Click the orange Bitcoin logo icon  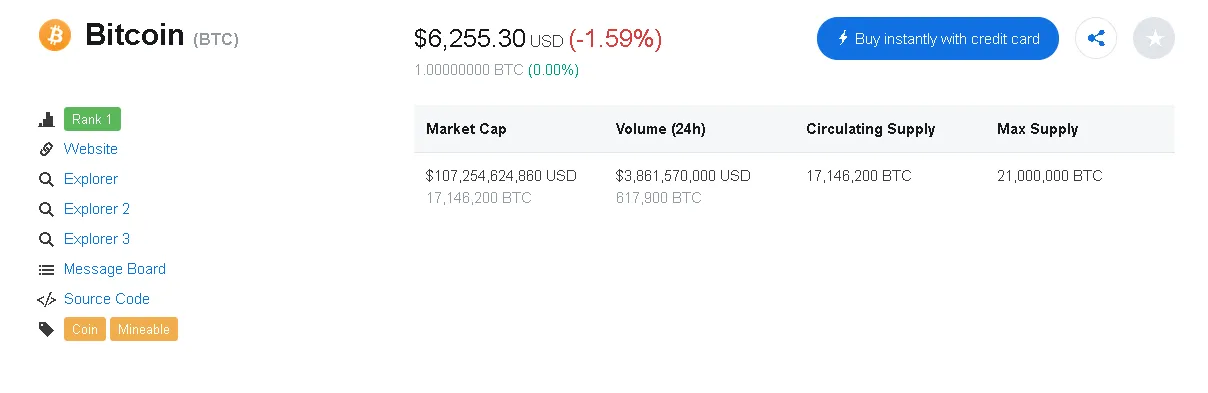55,35
